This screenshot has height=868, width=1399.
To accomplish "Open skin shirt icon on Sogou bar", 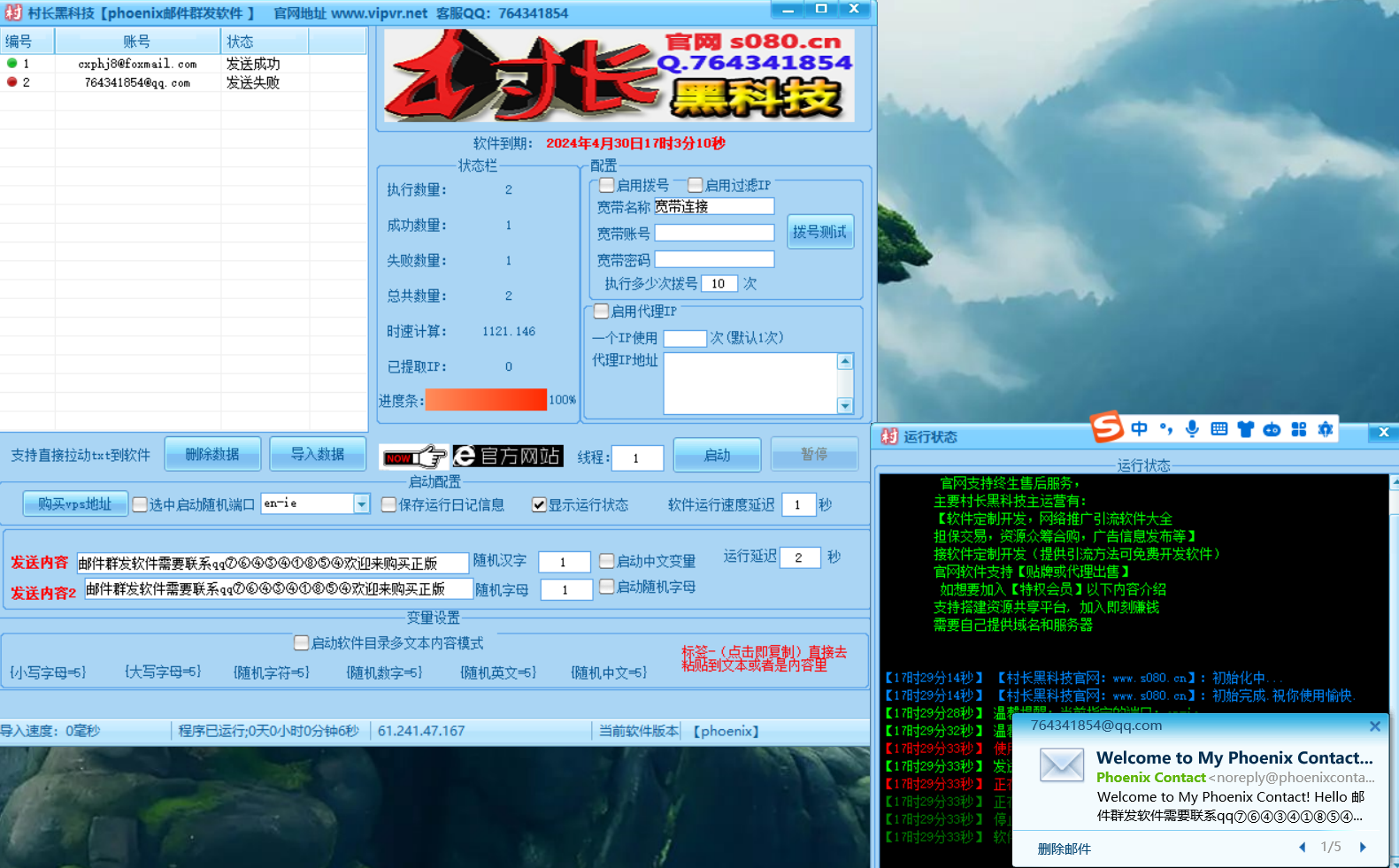I will (x=1246, y=429).
